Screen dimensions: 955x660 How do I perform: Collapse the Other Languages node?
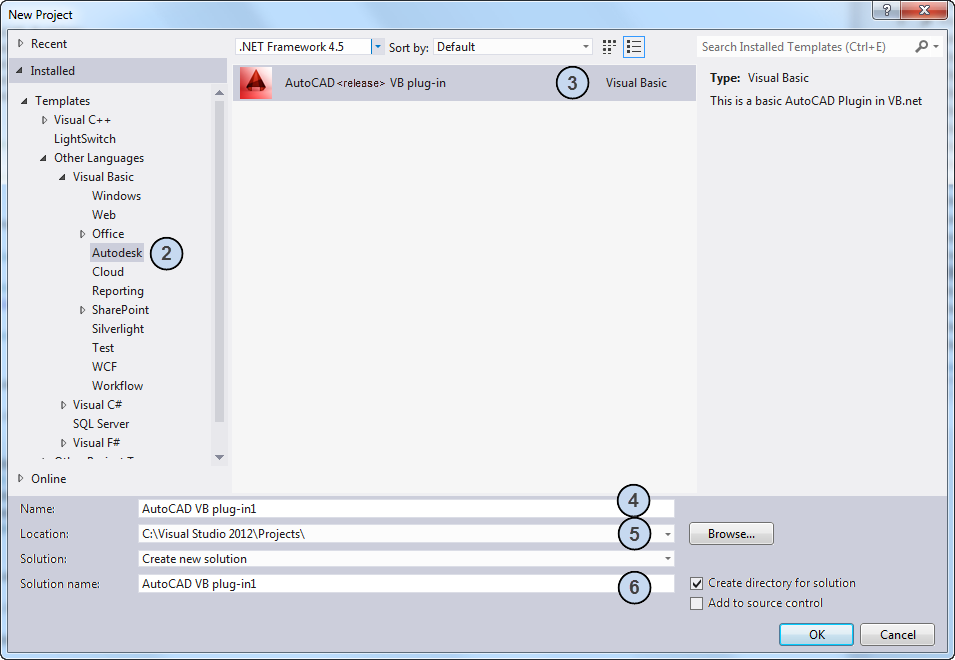click(x=43, y=158)
